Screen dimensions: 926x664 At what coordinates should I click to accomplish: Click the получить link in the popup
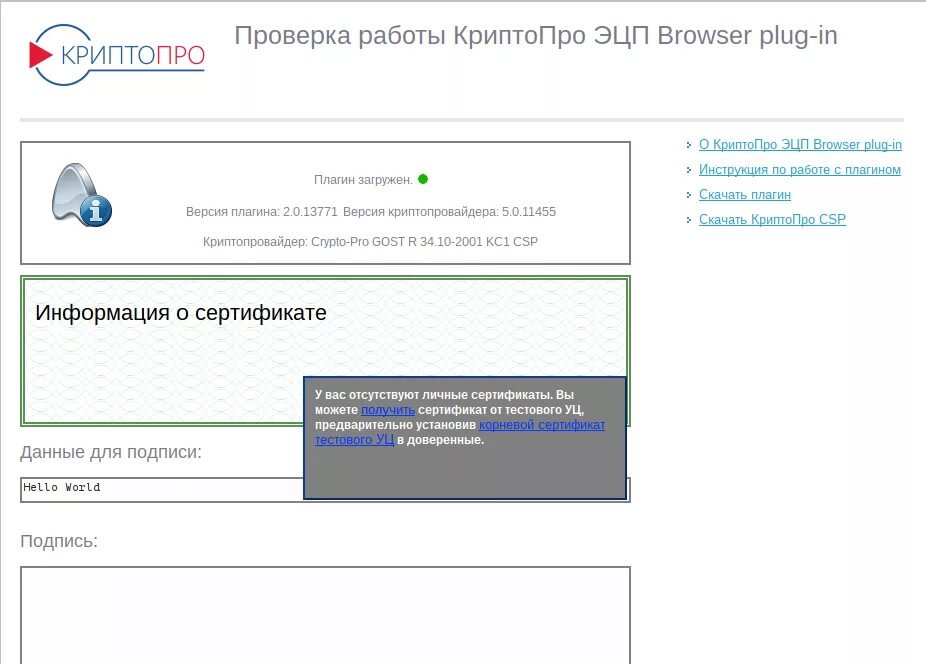click(x=387, y=409)
